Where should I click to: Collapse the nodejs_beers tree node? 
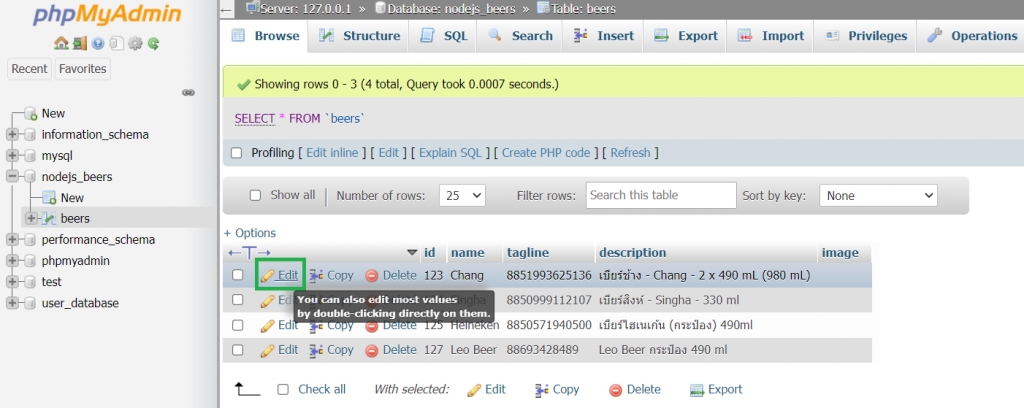click(x=12, y=177)
